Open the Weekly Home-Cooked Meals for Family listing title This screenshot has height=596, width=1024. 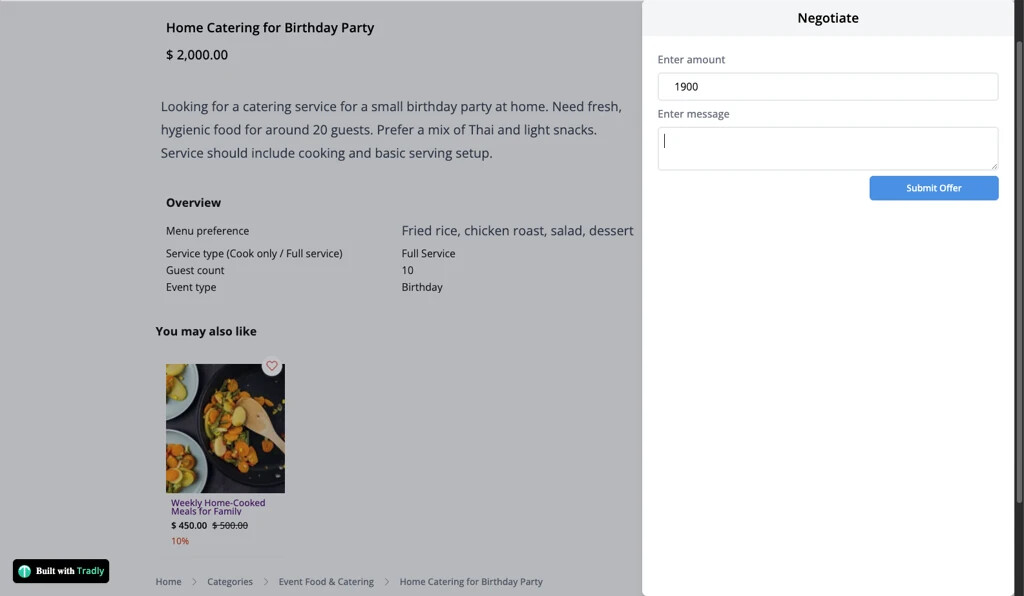218,507
